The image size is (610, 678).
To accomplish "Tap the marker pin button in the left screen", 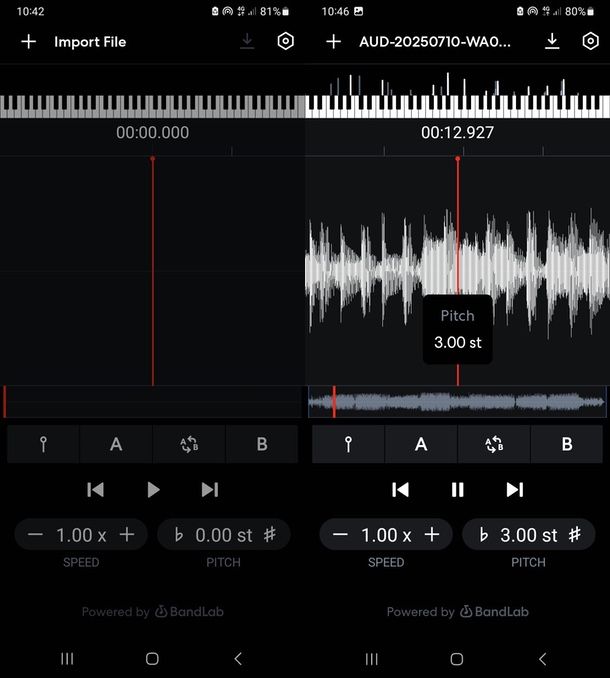I will click(43, 444).
